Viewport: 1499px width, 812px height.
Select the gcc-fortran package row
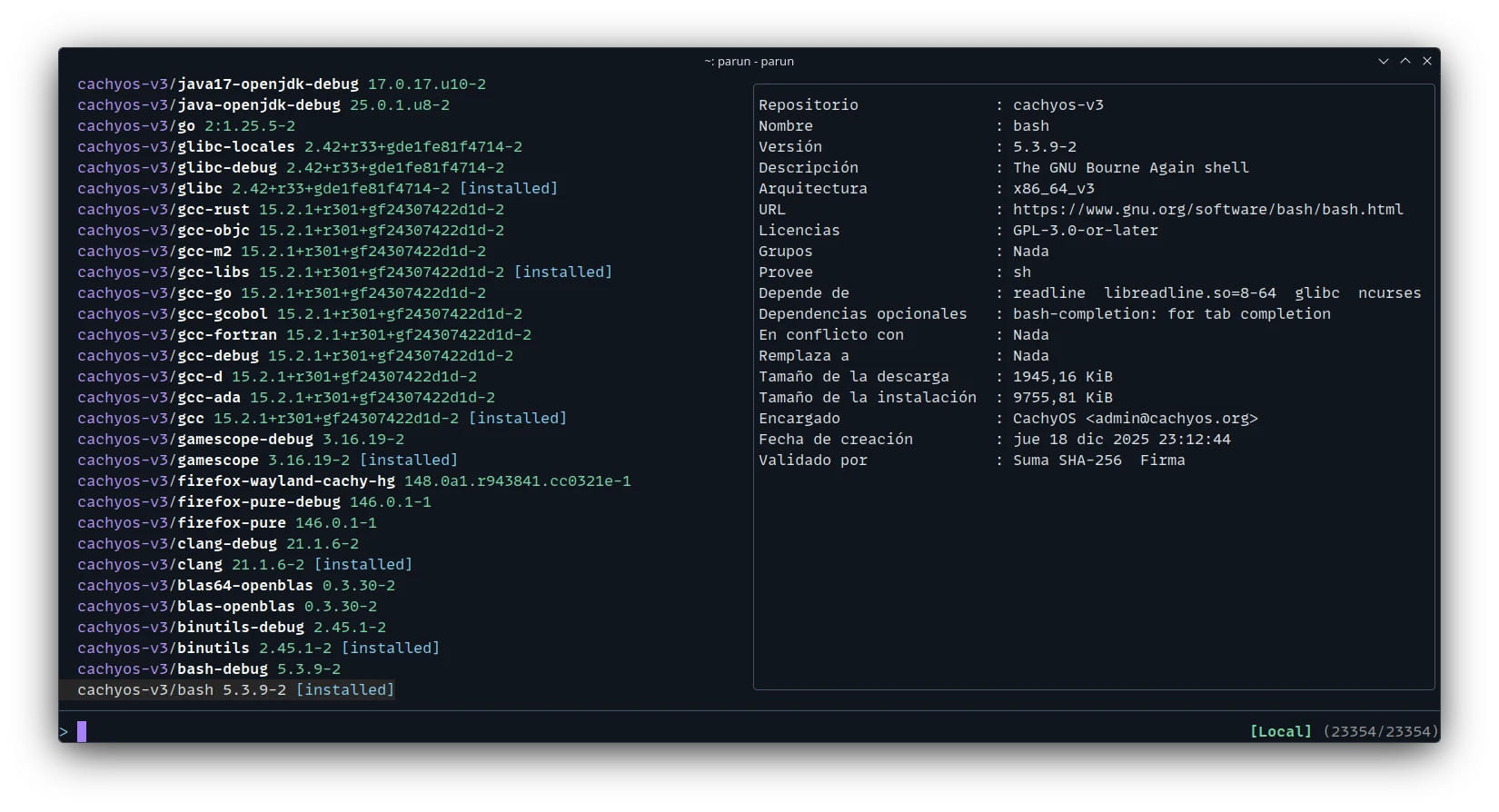coord(304,335)
